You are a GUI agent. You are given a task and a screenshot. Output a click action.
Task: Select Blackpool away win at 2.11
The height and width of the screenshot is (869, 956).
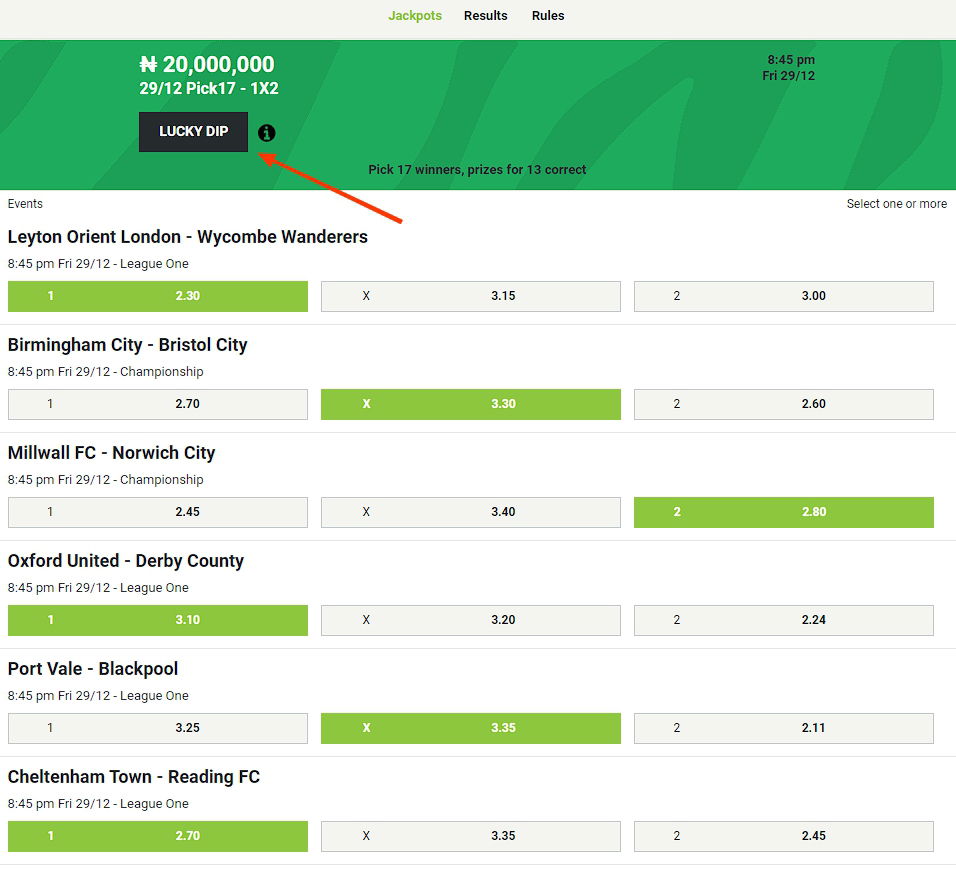(783, 728)
